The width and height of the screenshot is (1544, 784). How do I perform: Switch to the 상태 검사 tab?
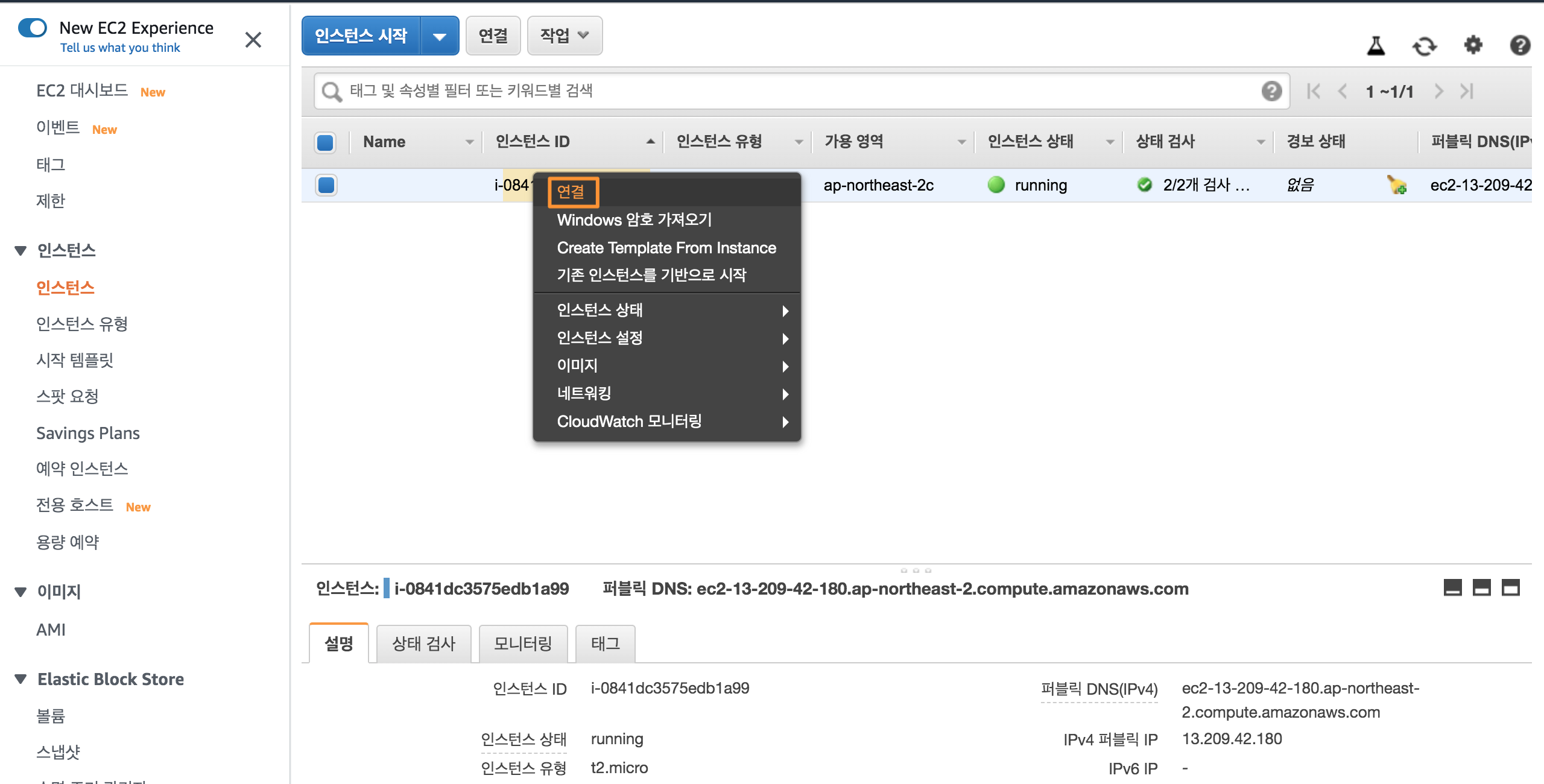point(423,644)
